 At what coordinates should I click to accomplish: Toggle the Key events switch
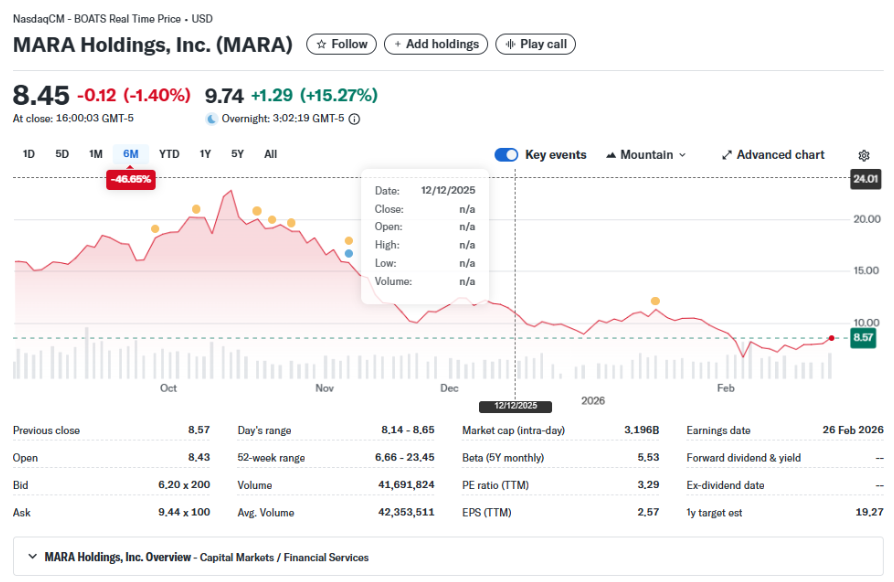[506, 155]
